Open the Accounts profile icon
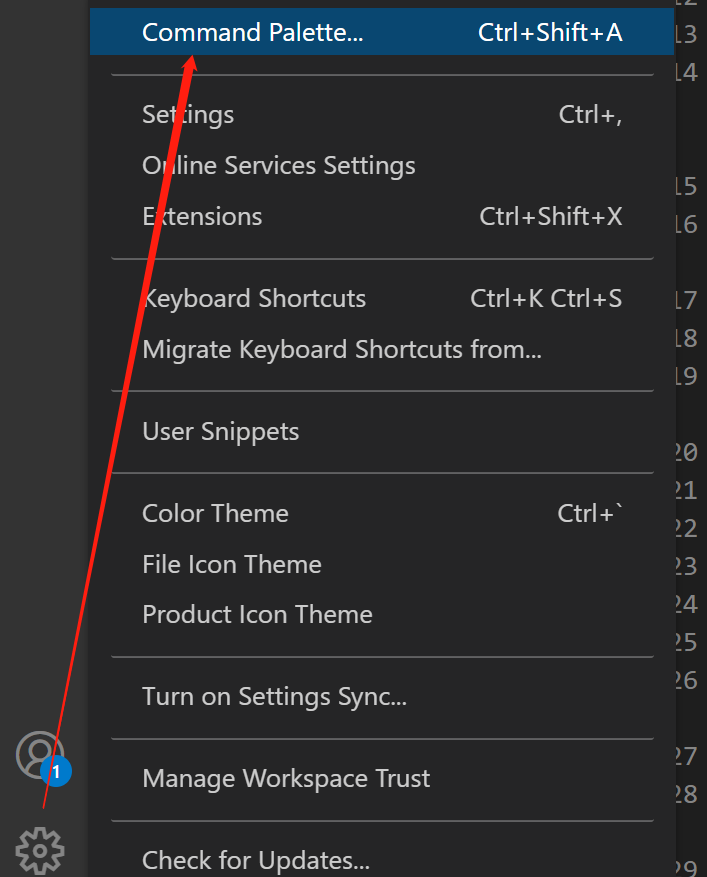Screen dimensions: 707x877 39,754
